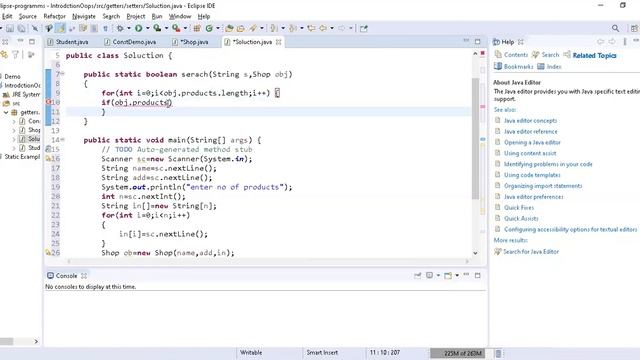640x360 pixels.
Task: Open 'Using content assist' help topic
Action: pos(530,153)
